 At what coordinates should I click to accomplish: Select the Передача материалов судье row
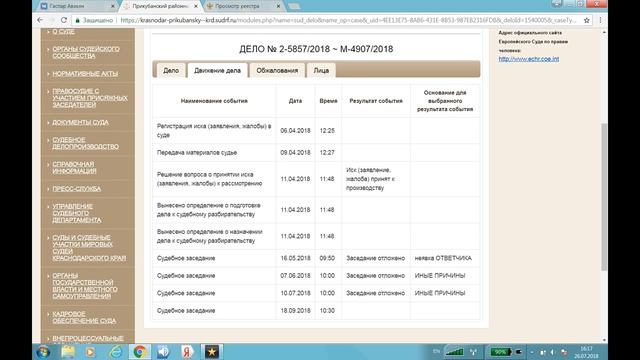tap(316, 153)
